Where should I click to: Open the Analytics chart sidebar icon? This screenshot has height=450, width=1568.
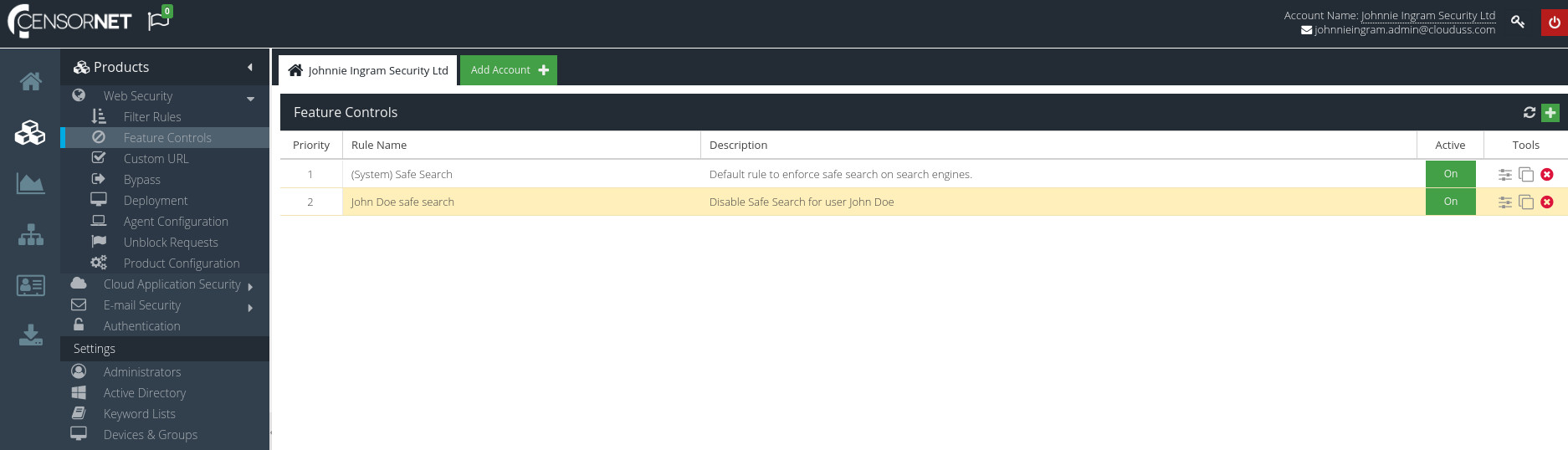click(31, 183)
